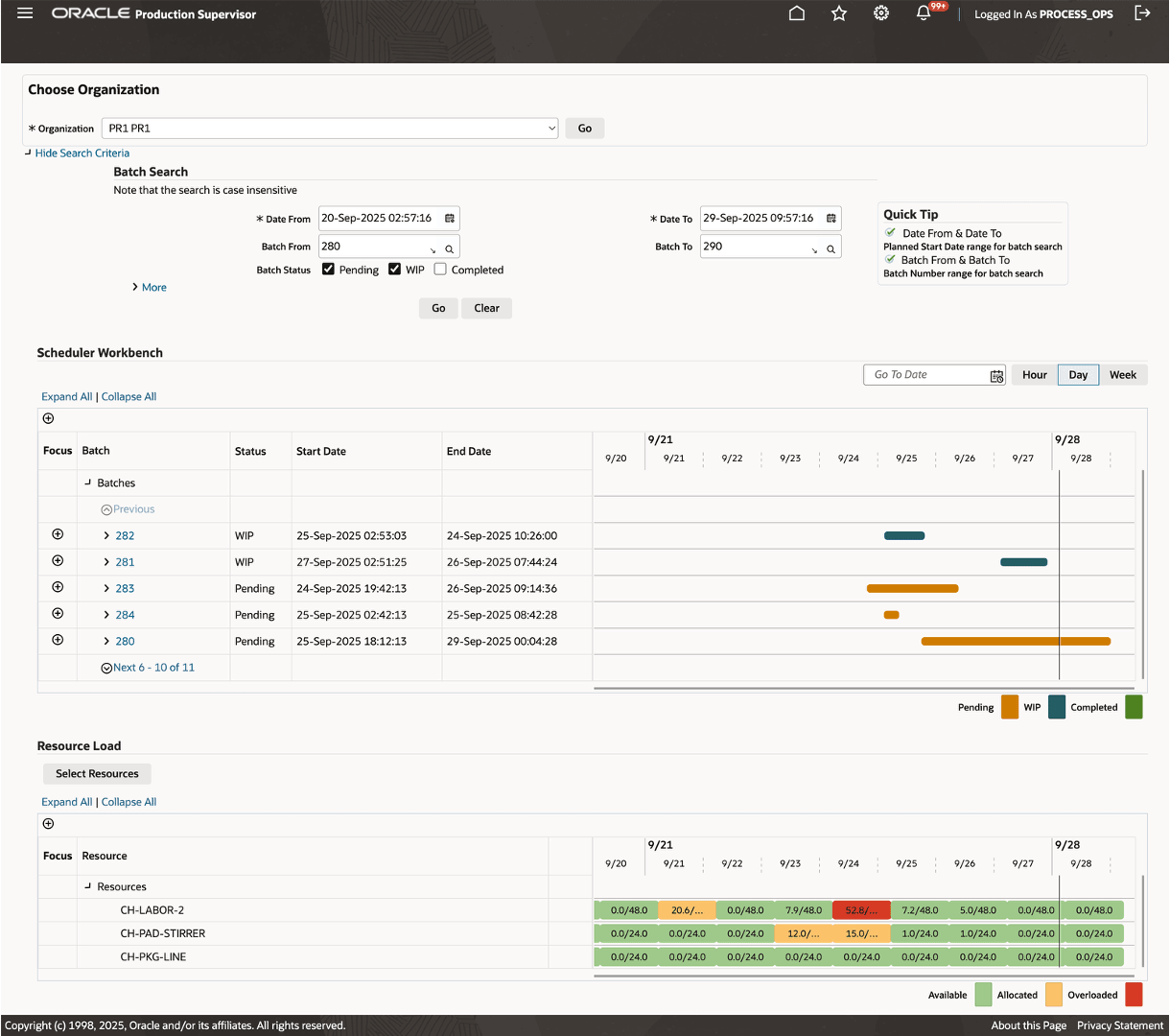The height and width of the screenshot is (1036, 1170).
Task: Go to the Home page icon
Action: coord(796,13)
